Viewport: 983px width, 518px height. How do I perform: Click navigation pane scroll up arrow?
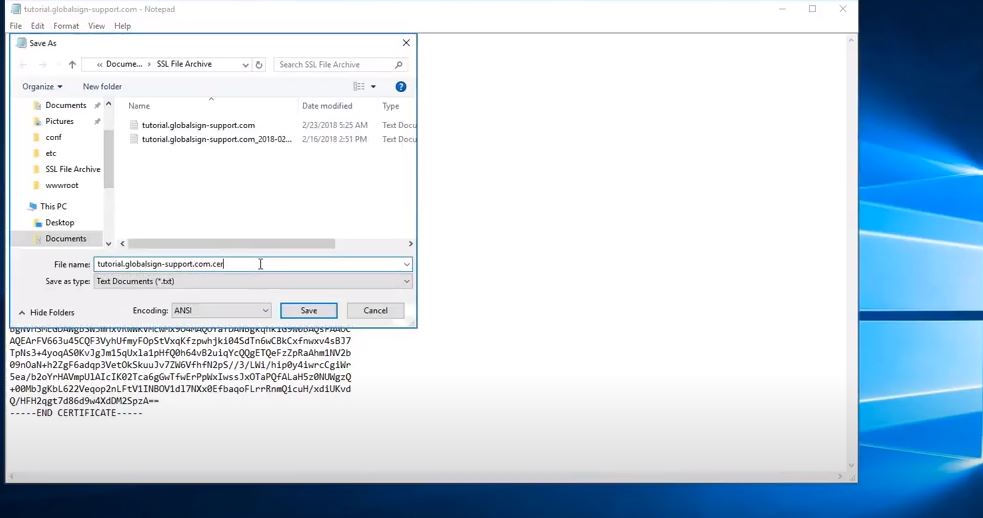tap(108, 104)
